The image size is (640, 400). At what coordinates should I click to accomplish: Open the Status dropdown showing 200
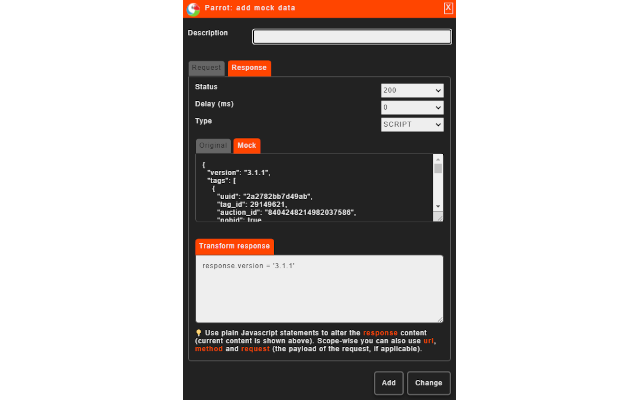tap(412, 91)
